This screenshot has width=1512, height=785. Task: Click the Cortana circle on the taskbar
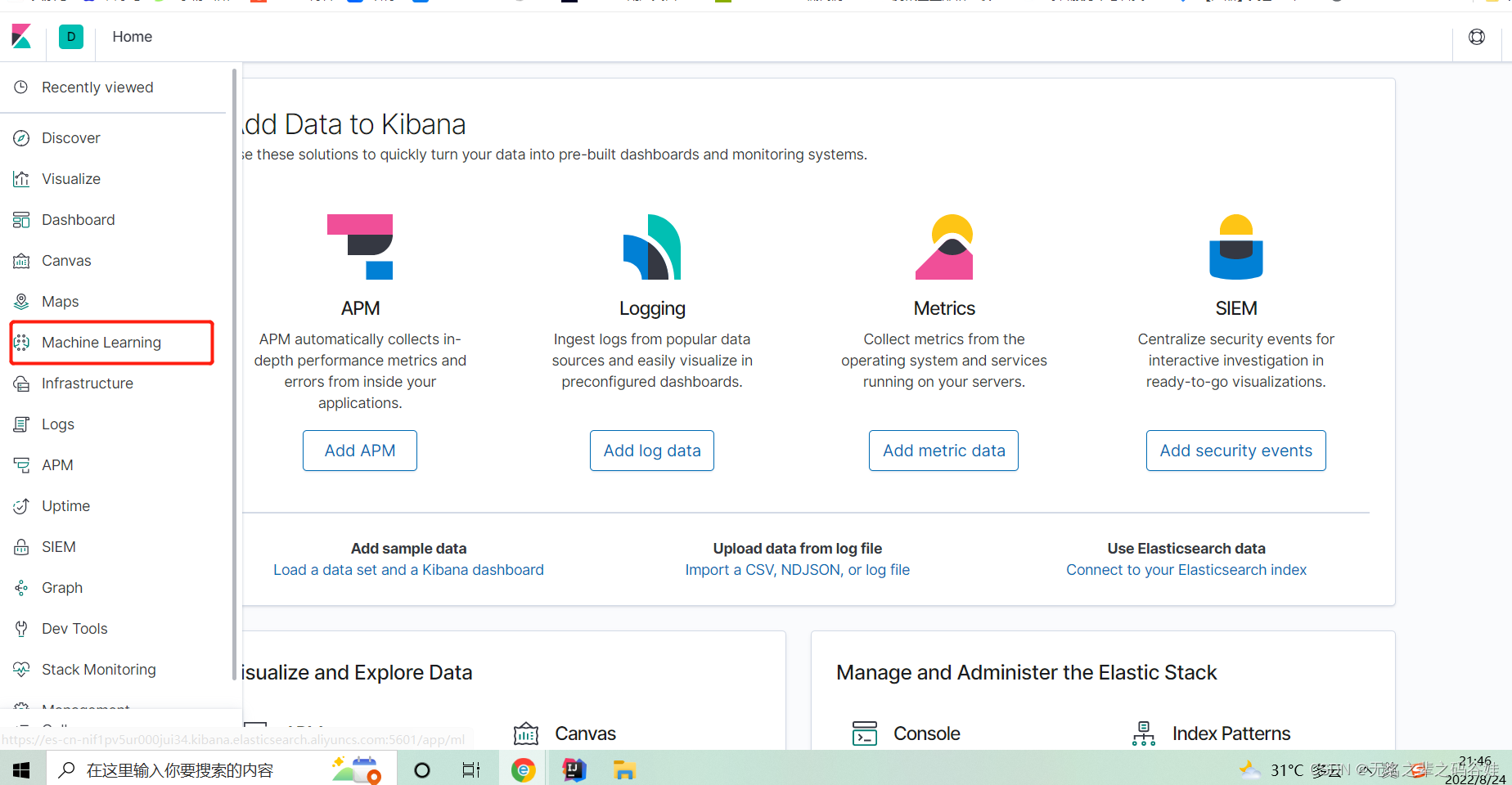tap(422, 769)
